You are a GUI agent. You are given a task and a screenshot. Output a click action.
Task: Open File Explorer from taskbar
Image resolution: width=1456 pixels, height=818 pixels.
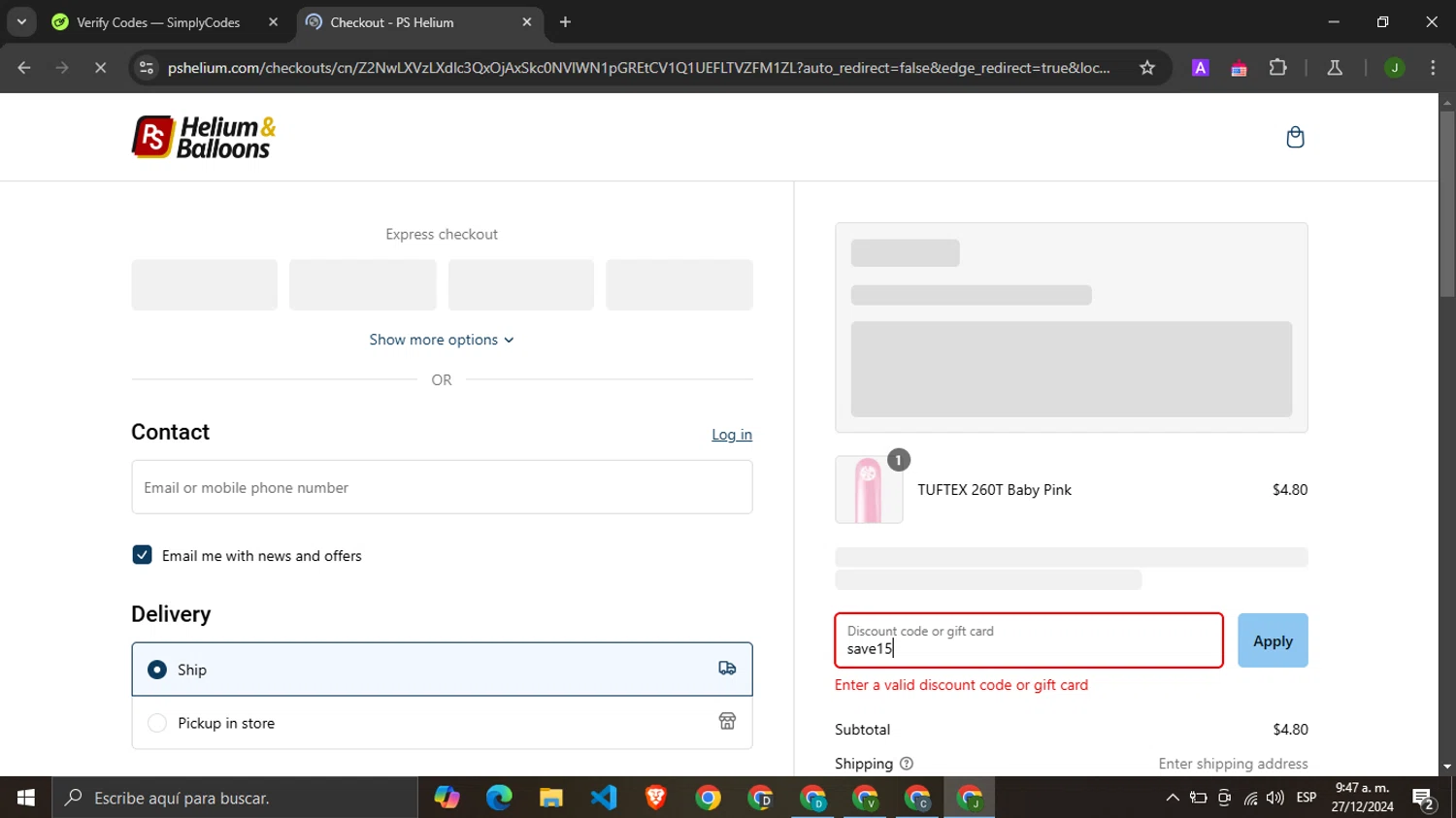[x=551, y=798]
